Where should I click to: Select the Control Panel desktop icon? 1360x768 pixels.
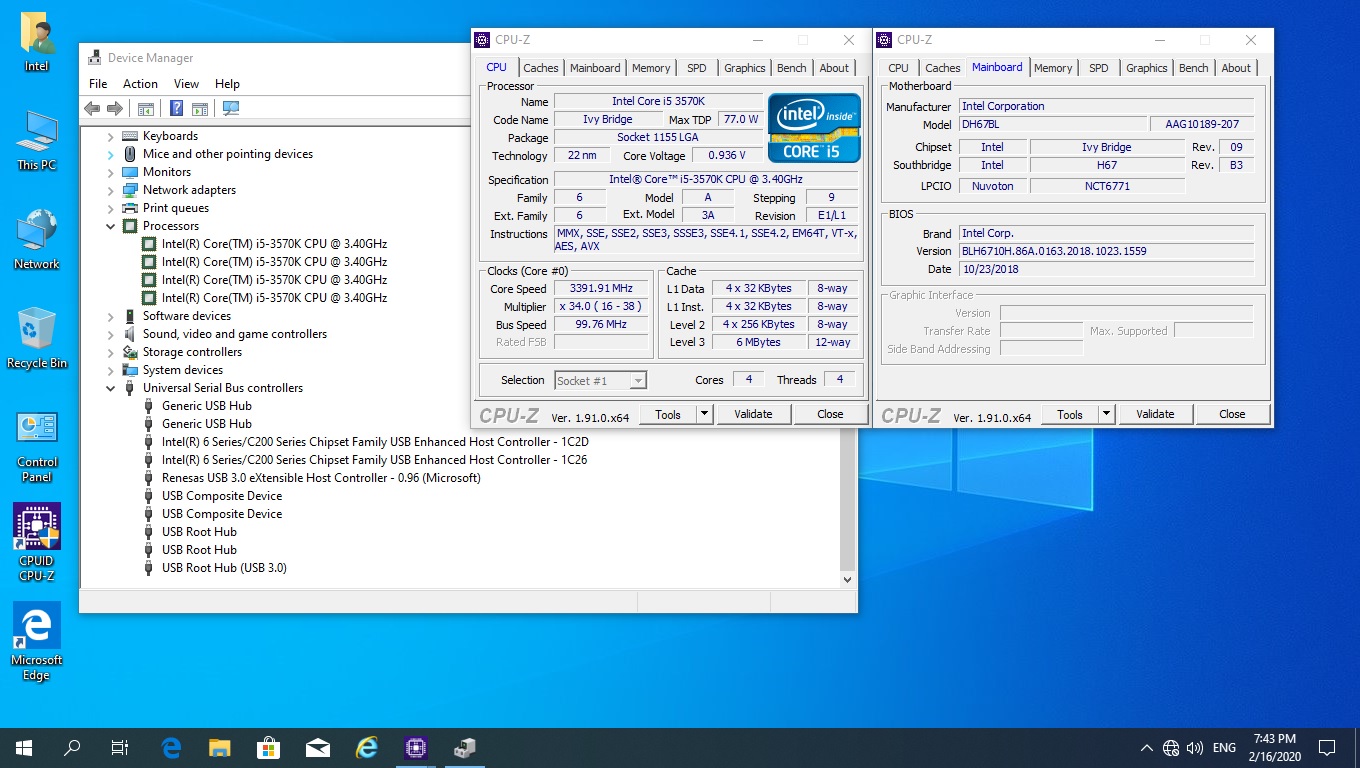(37, 446)
